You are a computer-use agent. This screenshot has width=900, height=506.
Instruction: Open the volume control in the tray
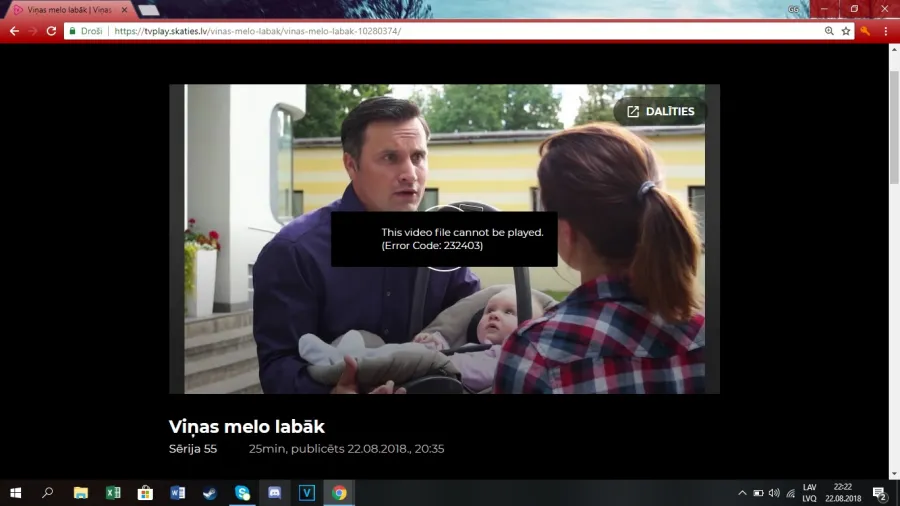point(774,493)
